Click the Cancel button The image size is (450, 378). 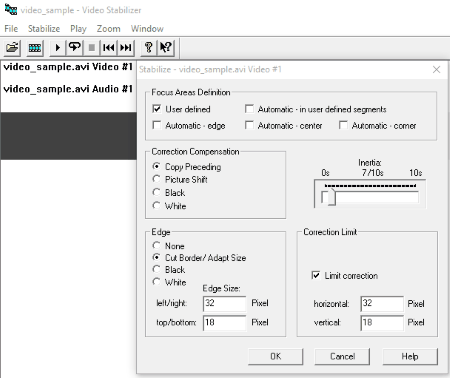point(342,356)
